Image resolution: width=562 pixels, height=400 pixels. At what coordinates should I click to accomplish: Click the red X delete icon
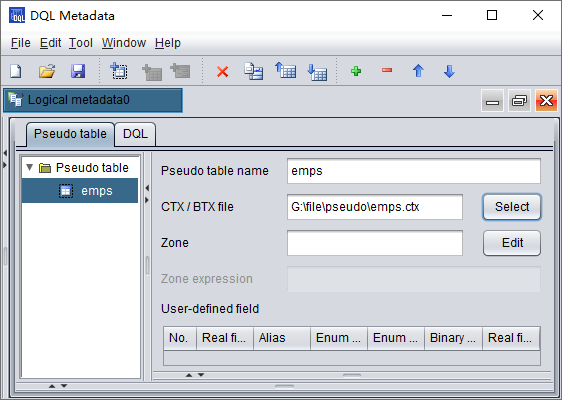223,71
